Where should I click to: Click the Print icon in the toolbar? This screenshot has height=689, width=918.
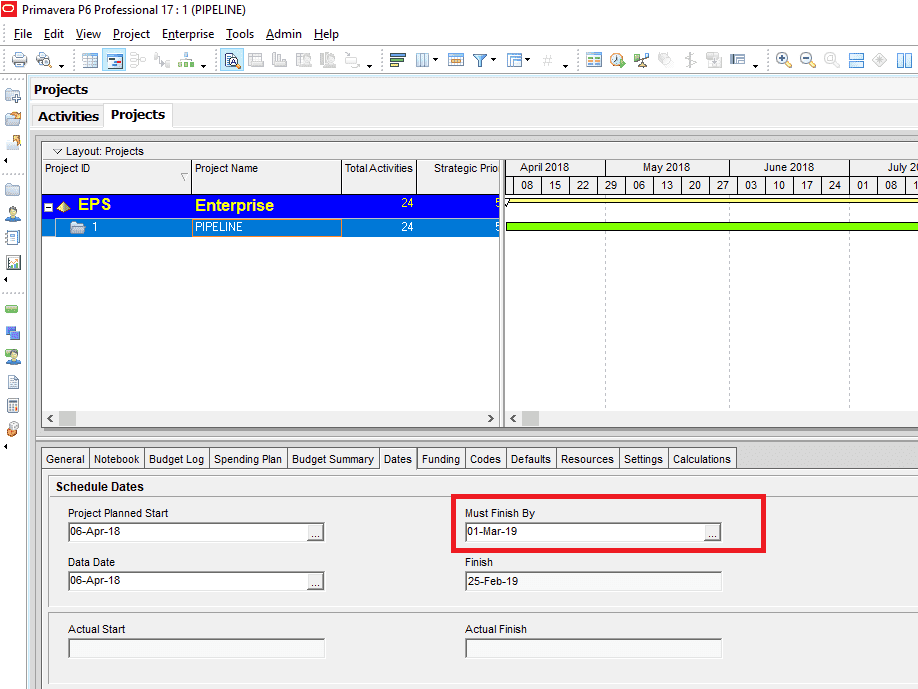(x=19, y=60)
